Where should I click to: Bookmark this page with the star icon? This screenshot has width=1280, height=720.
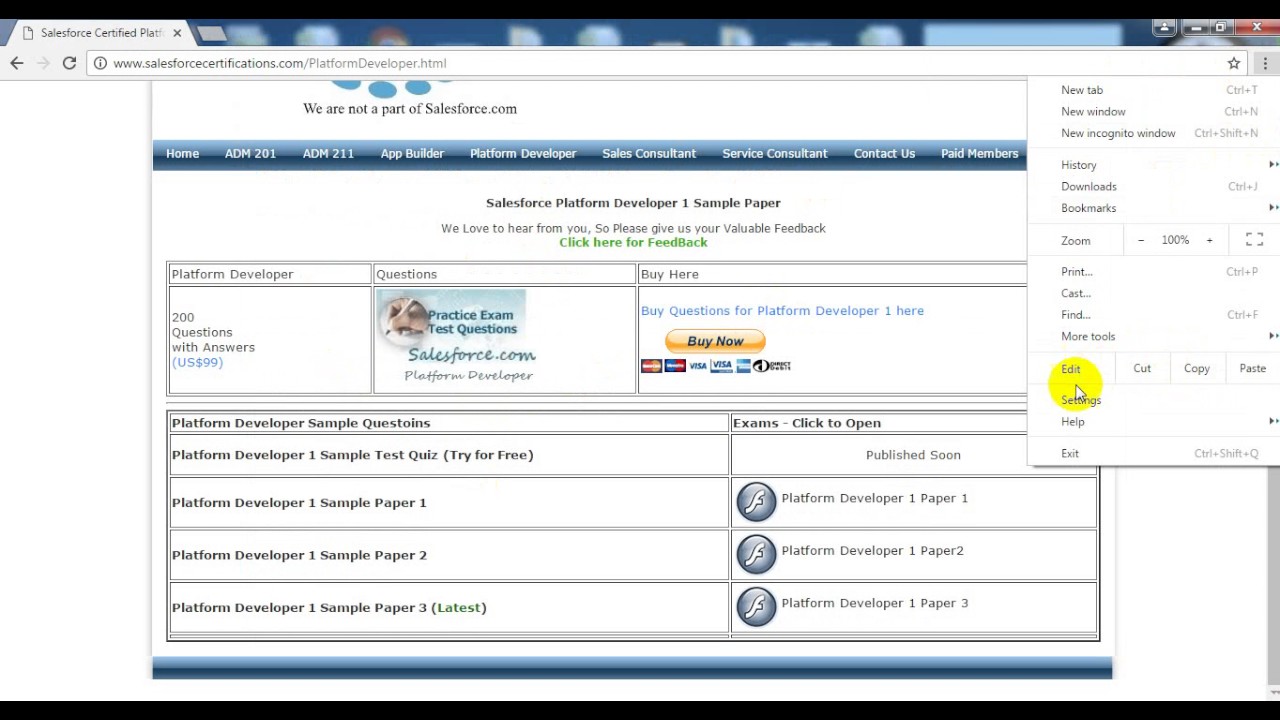1234,63
